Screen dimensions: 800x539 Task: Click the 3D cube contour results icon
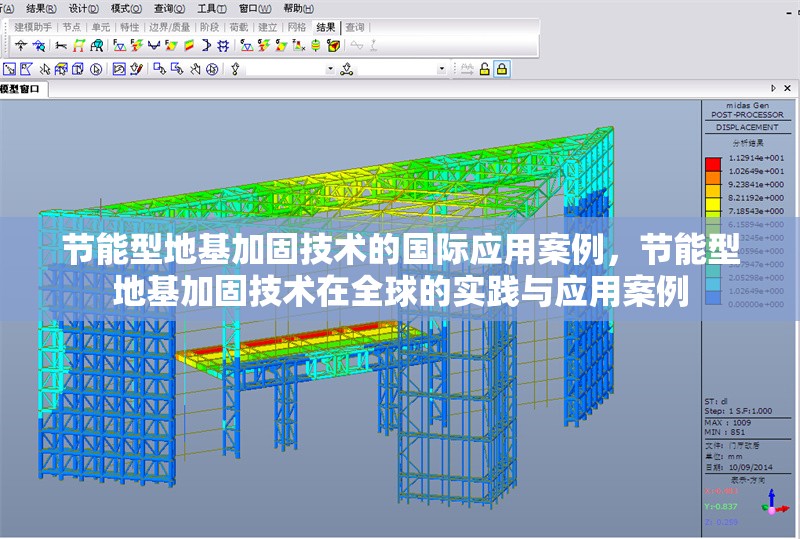click(x=333, y=45)
